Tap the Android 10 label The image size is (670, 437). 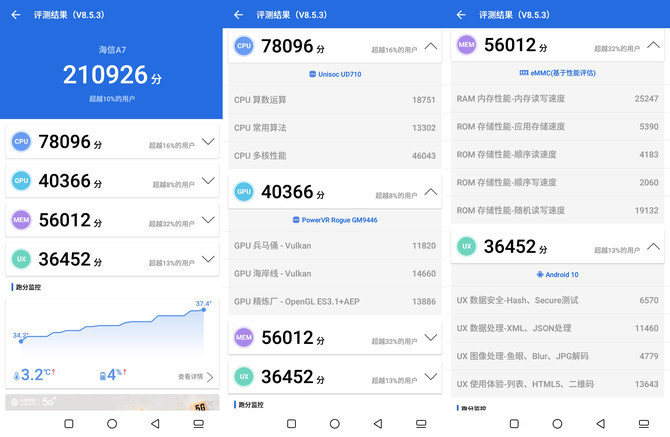tap(557, 275)
